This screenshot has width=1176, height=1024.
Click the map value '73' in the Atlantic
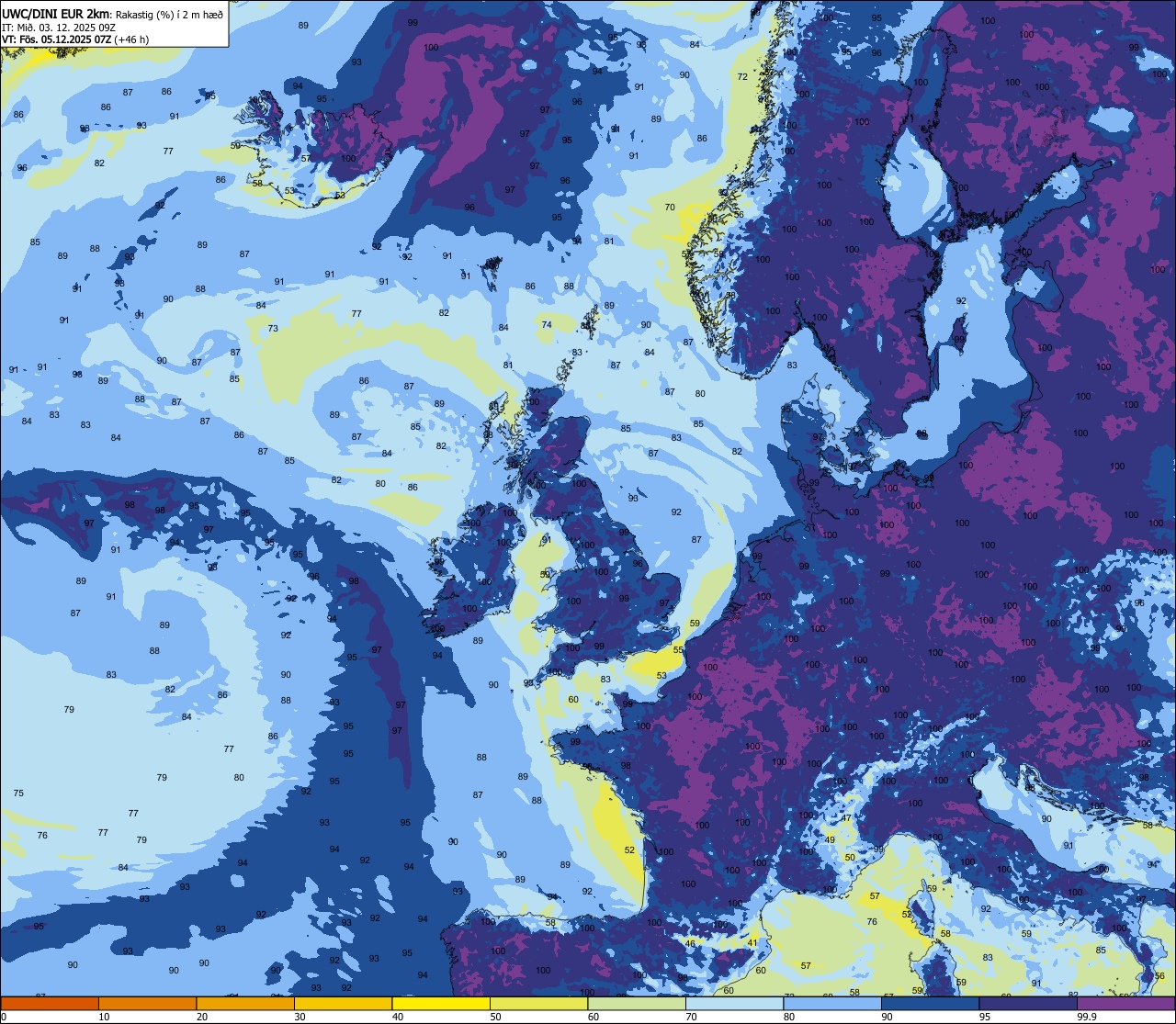pos(273,328)
